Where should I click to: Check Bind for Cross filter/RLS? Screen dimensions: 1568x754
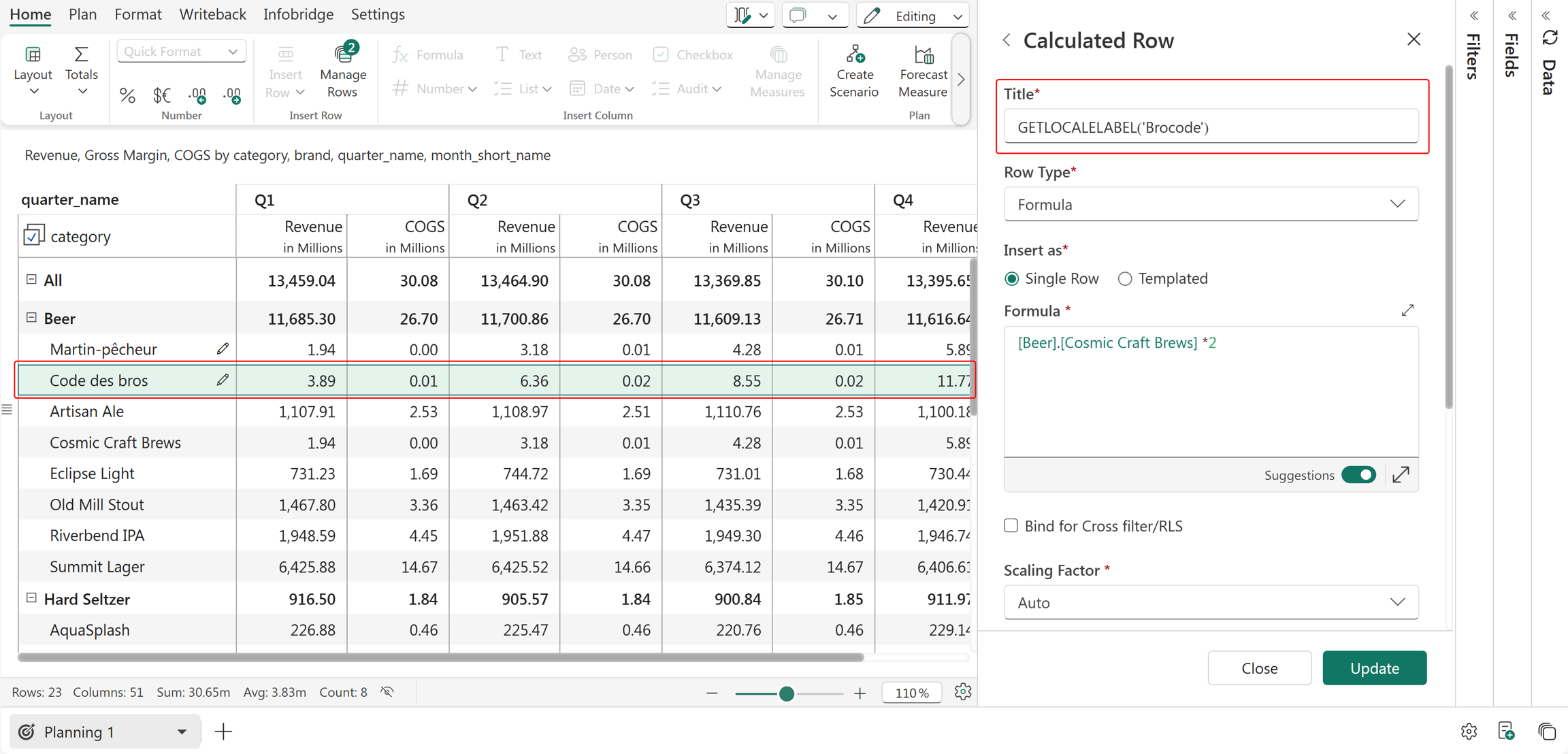[1011, 525]
